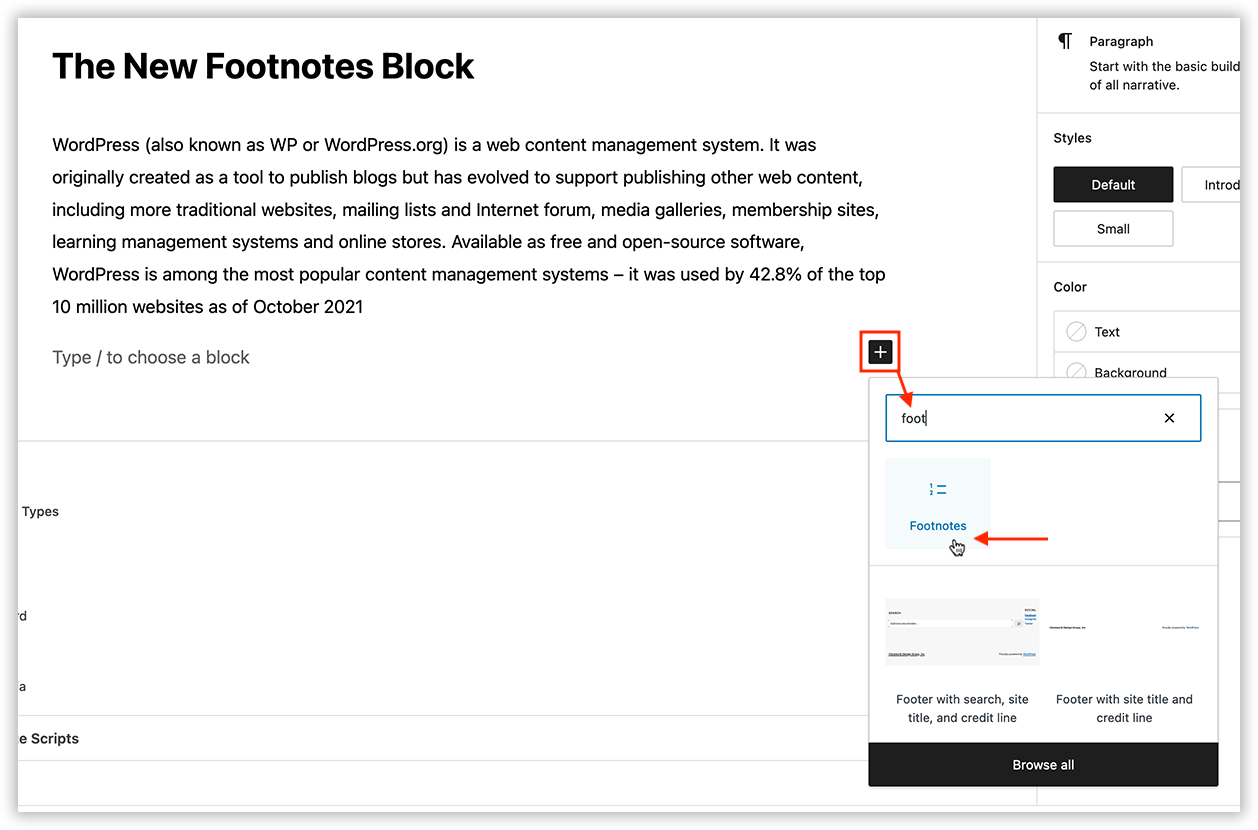Click the Paragraph pilcrow icon

pos(1064,41)
